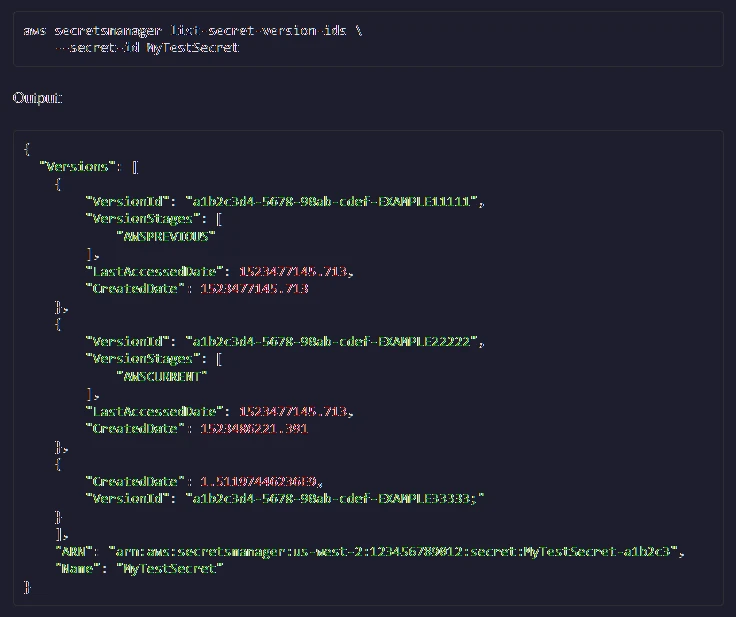Screen dimensions: 736x617
Task: Click the "VersionStages" key above AWSCURRENT
Action: point(143,359)
